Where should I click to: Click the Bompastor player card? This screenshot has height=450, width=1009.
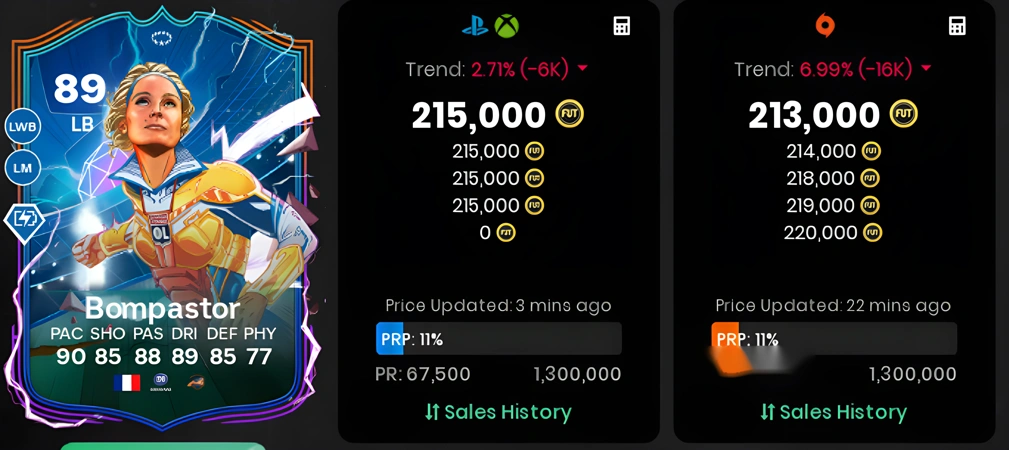161,219
